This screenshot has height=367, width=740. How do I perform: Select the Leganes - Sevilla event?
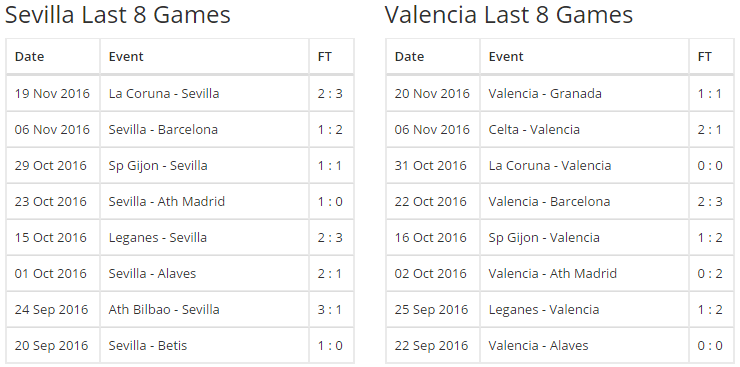[x=158, y=237]
